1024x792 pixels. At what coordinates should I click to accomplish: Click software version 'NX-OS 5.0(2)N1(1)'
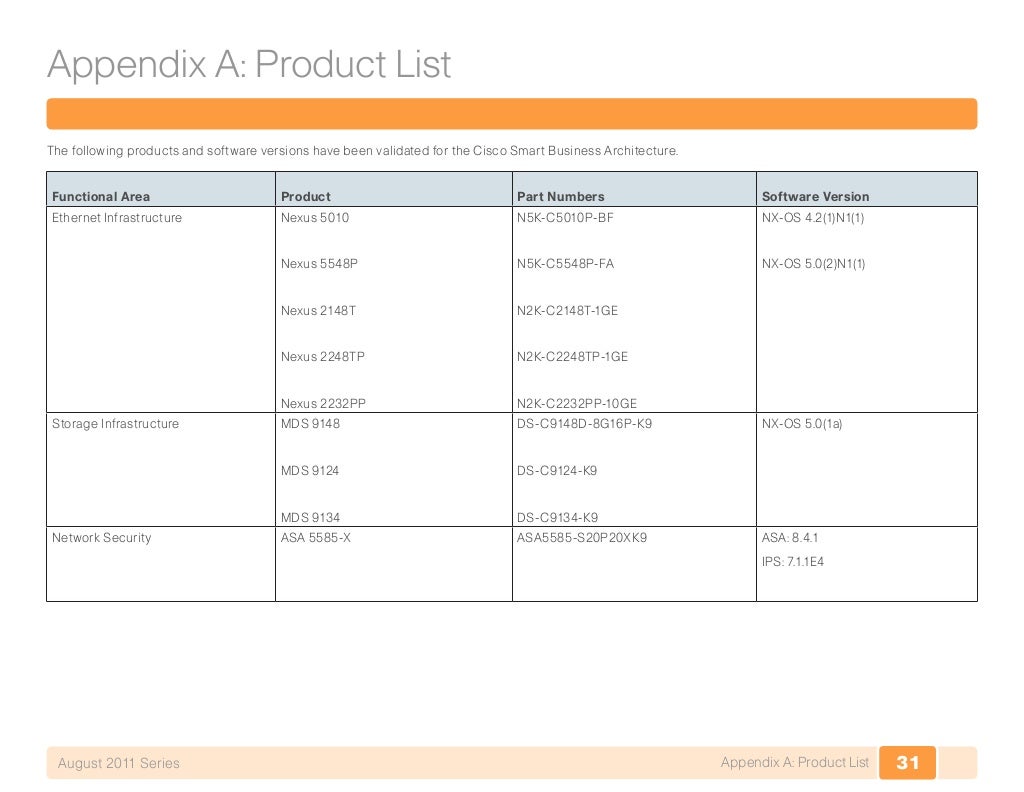coord(814,264)
